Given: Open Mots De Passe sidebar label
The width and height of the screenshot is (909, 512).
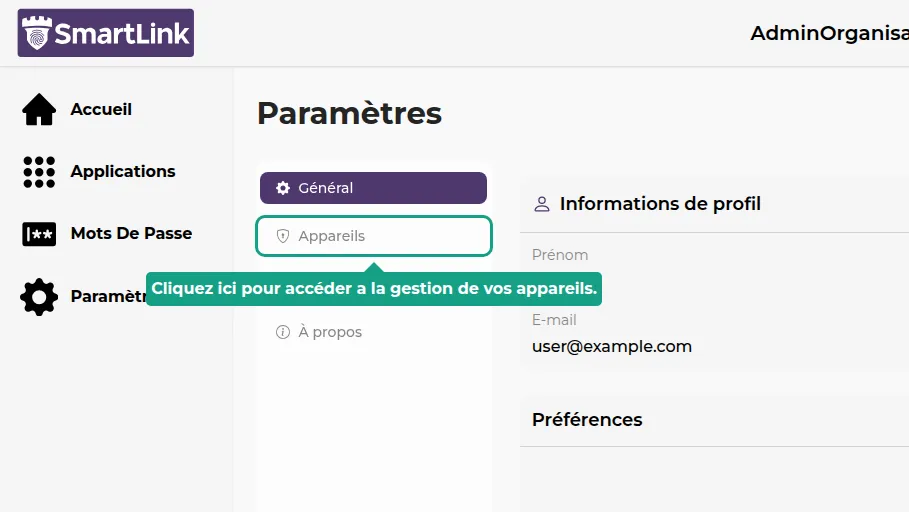Looking at the screenshot, I should click(x=131, y=234).
